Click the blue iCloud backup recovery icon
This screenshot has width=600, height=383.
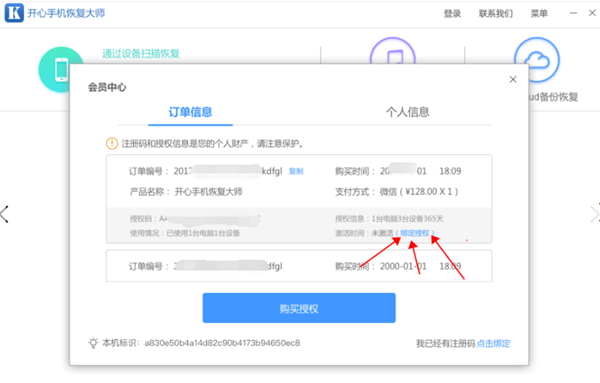[x=537, y=60]
